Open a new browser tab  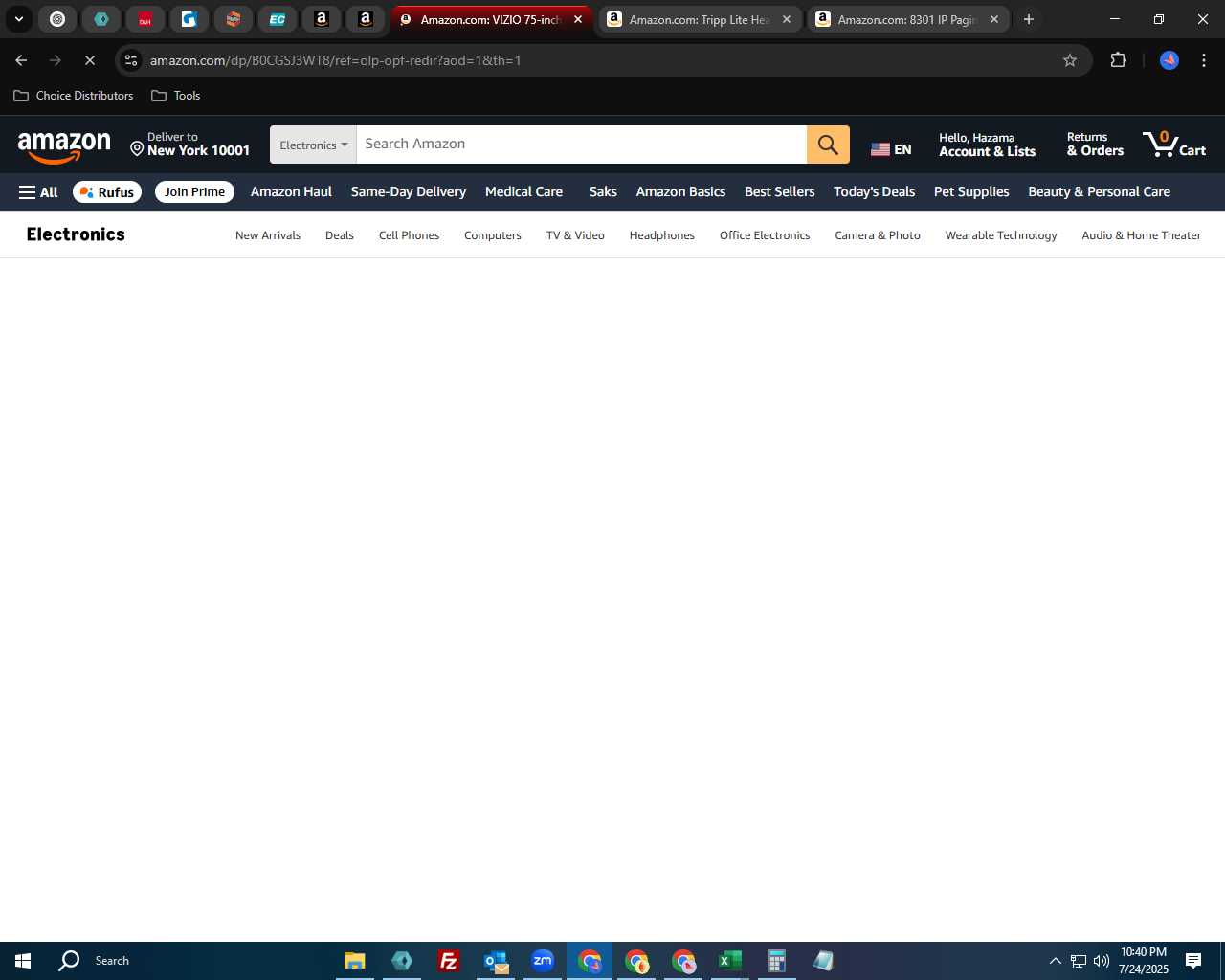coord(1029,19)
